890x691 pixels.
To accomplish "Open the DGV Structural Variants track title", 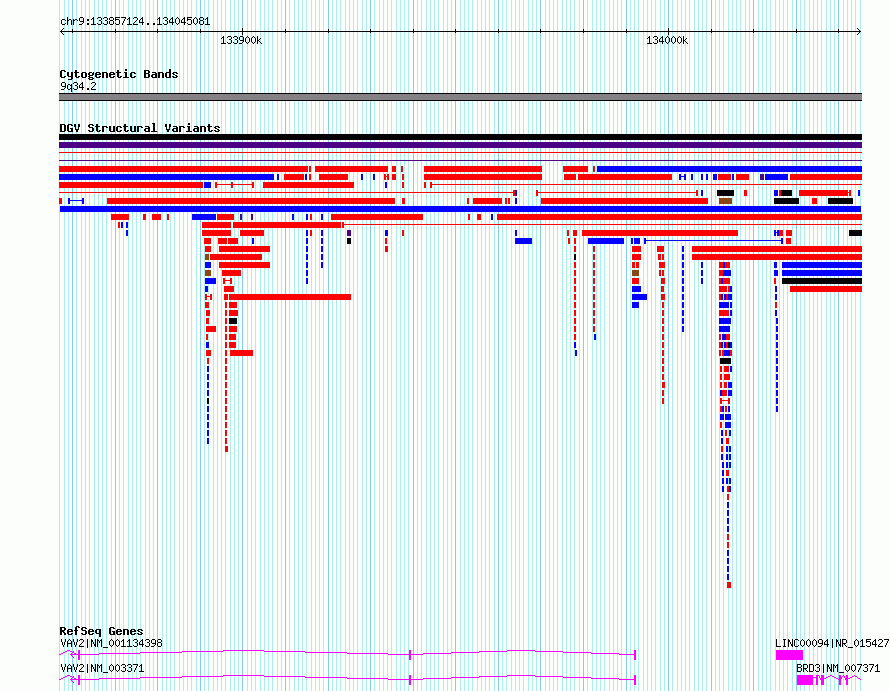I will (140, 128).
